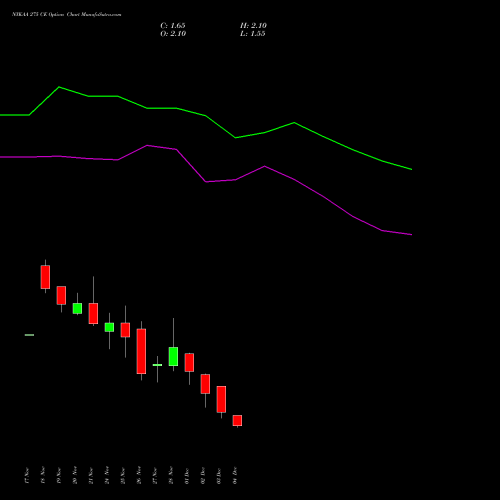Click the high value 'H: 2.10'
500x500 pixels.
pyautogui.click(x=253, y=26)
